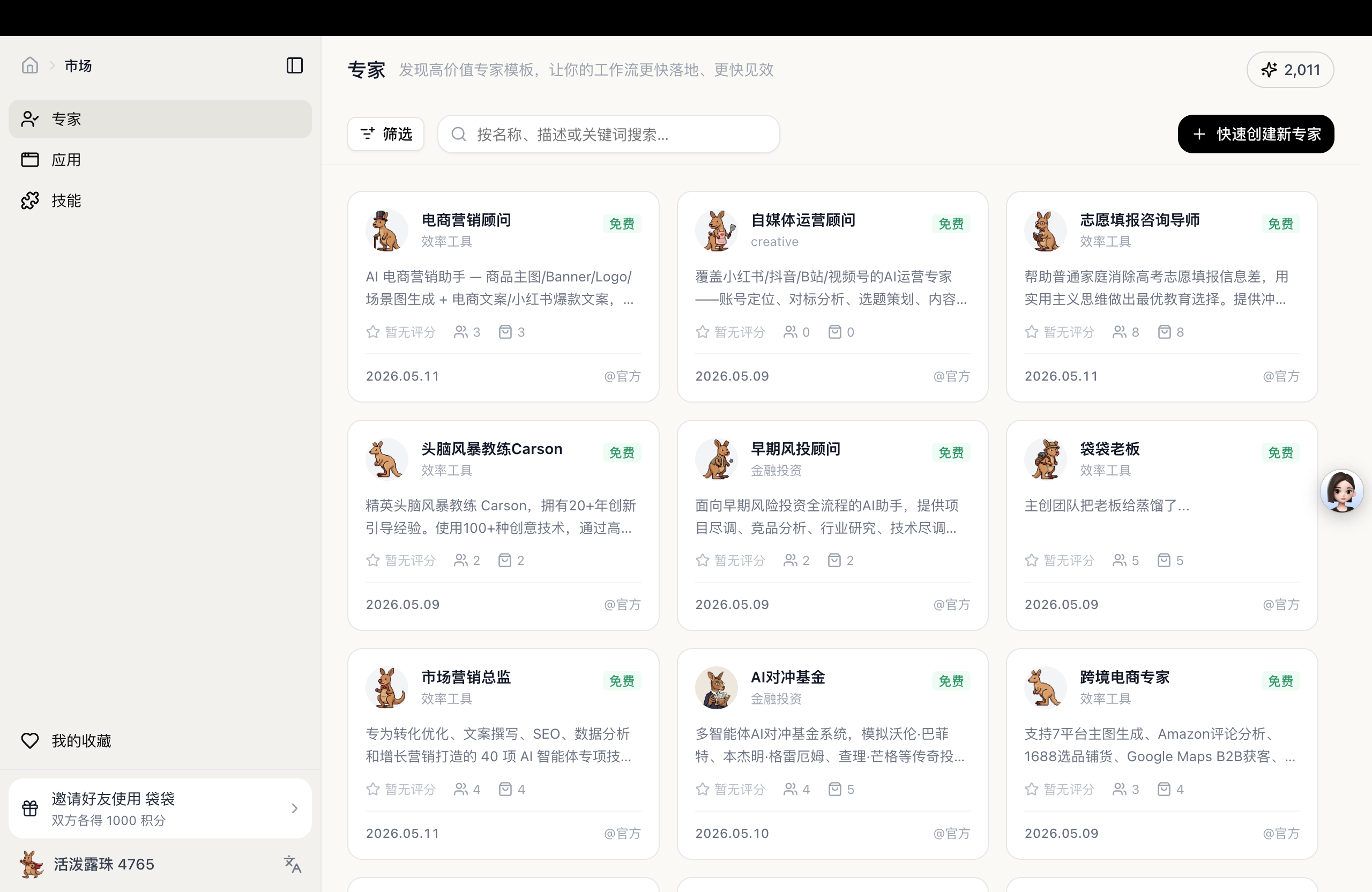Click the creative category under 自媒体运营顾问
Screen dimensions: 1372x892
pos(774,242)
